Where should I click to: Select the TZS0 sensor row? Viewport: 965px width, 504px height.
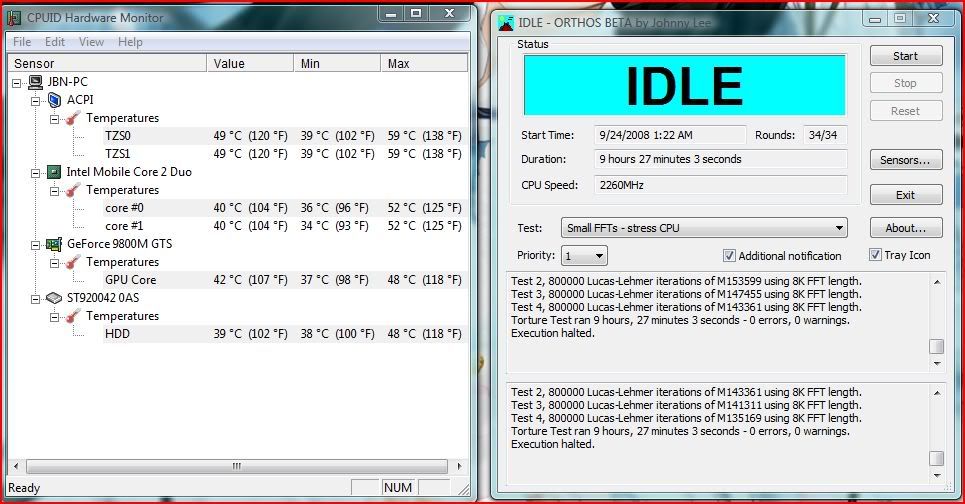tap(284, 135)
